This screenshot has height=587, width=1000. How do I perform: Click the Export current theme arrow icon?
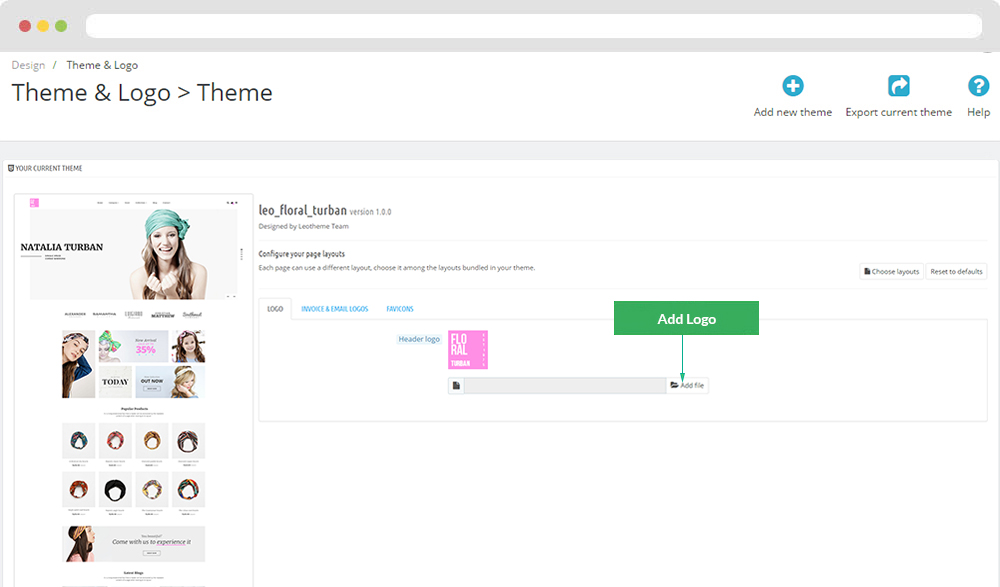click(898, 86)
